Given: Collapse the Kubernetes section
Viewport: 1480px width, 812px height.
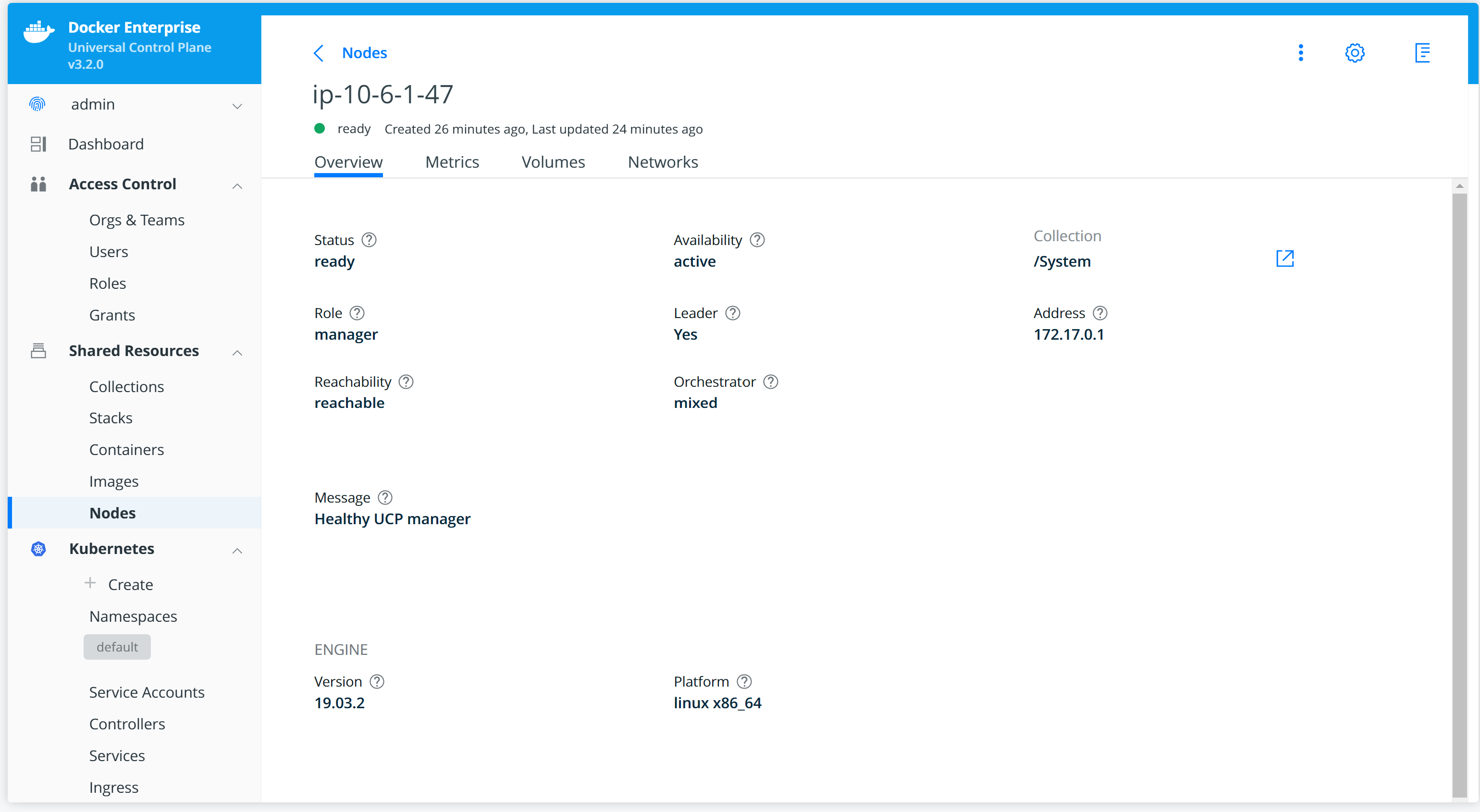Looking at the screenshot, I should pyautogui.click(x=237, y=551).
